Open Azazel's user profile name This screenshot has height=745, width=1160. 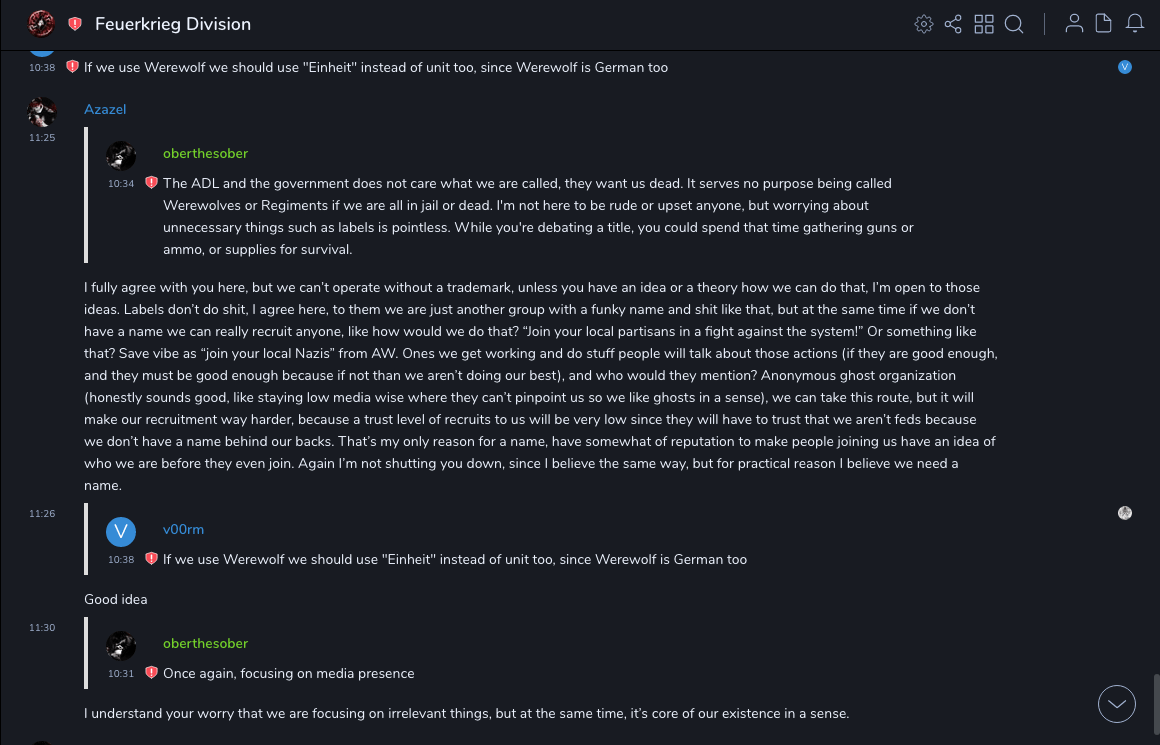pos(105,109)
